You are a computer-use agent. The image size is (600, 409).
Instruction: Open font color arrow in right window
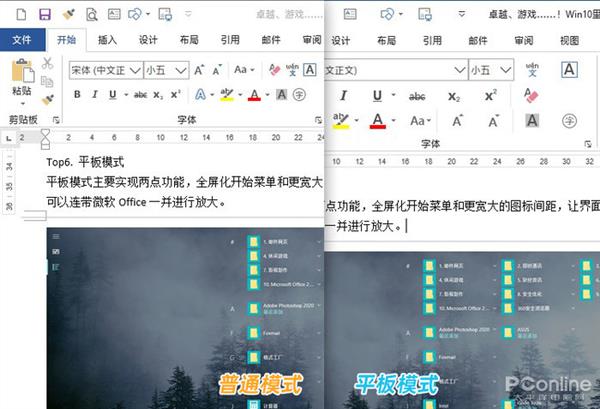[393, 121]
